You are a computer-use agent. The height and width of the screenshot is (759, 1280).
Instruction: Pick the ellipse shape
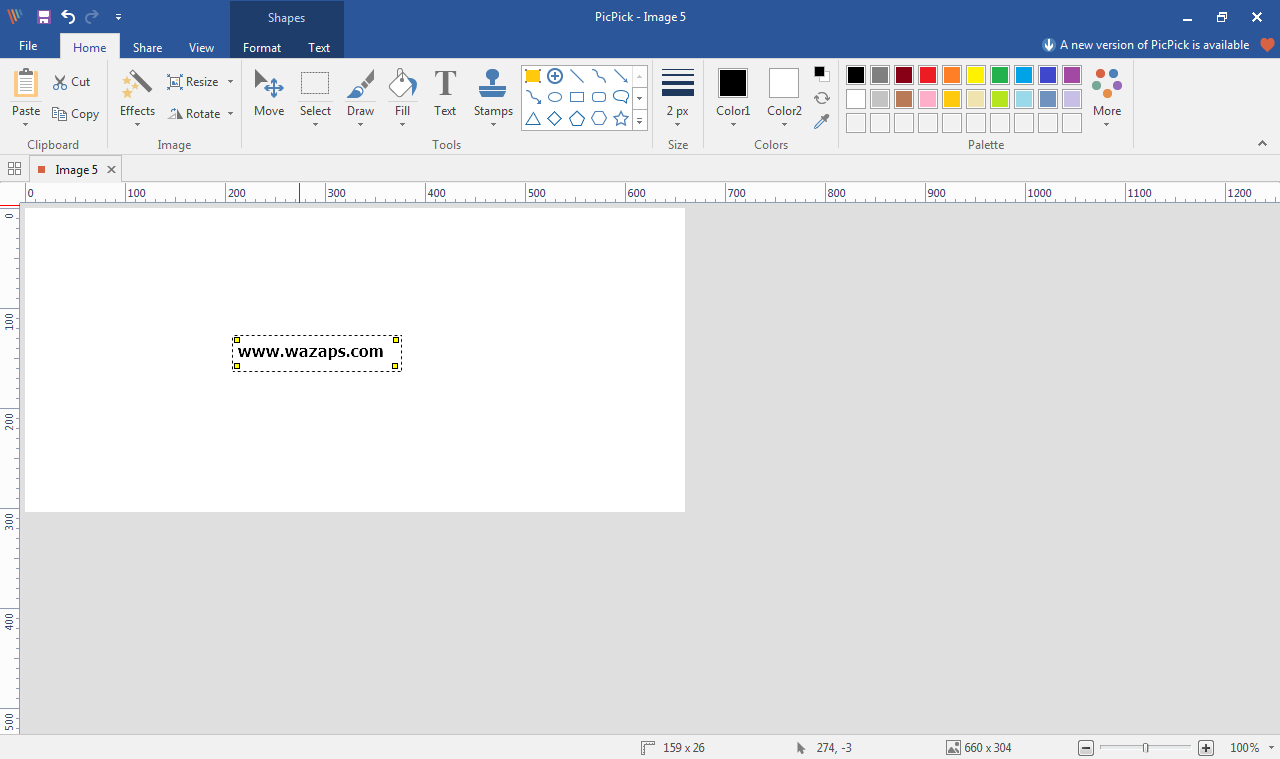(x=555, y=97)
